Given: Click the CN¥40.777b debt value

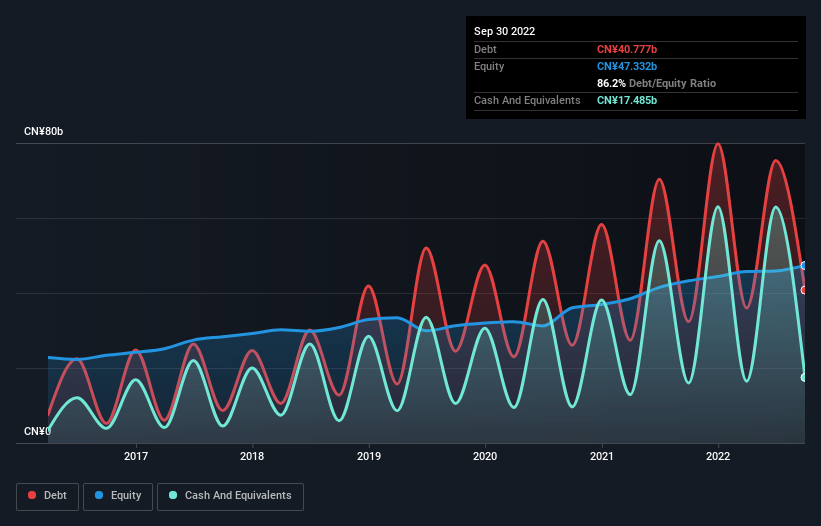Looking at the screenshot, I should point(627,49).
